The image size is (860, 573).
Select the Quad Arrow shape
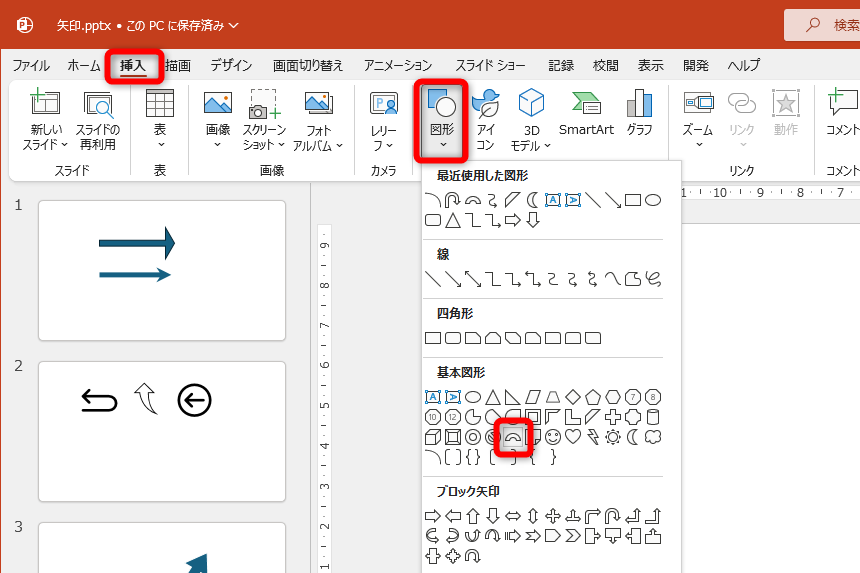click(x=553, y=516)
